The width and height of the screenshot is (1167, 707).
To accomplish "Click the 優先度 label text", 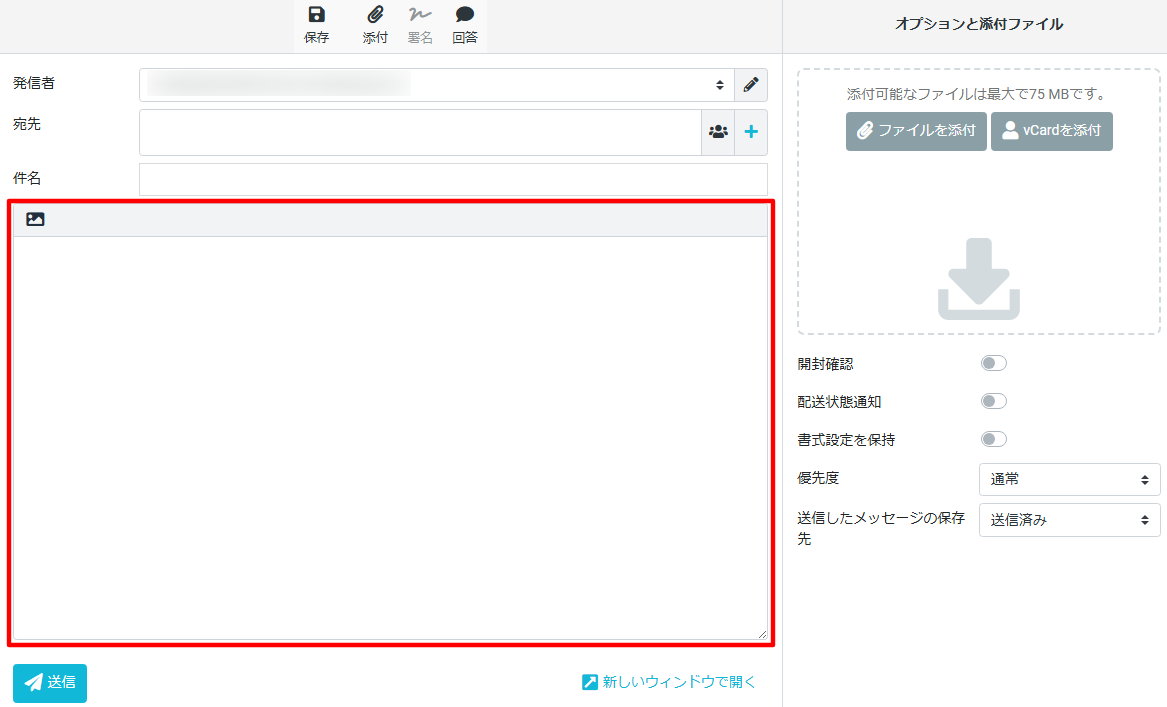I will click(x=818, y=478).
